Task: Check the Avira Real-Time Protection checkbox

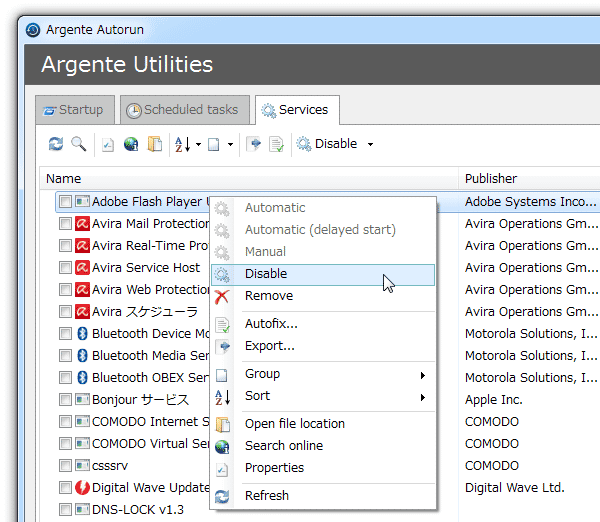Action: (65, 246)
